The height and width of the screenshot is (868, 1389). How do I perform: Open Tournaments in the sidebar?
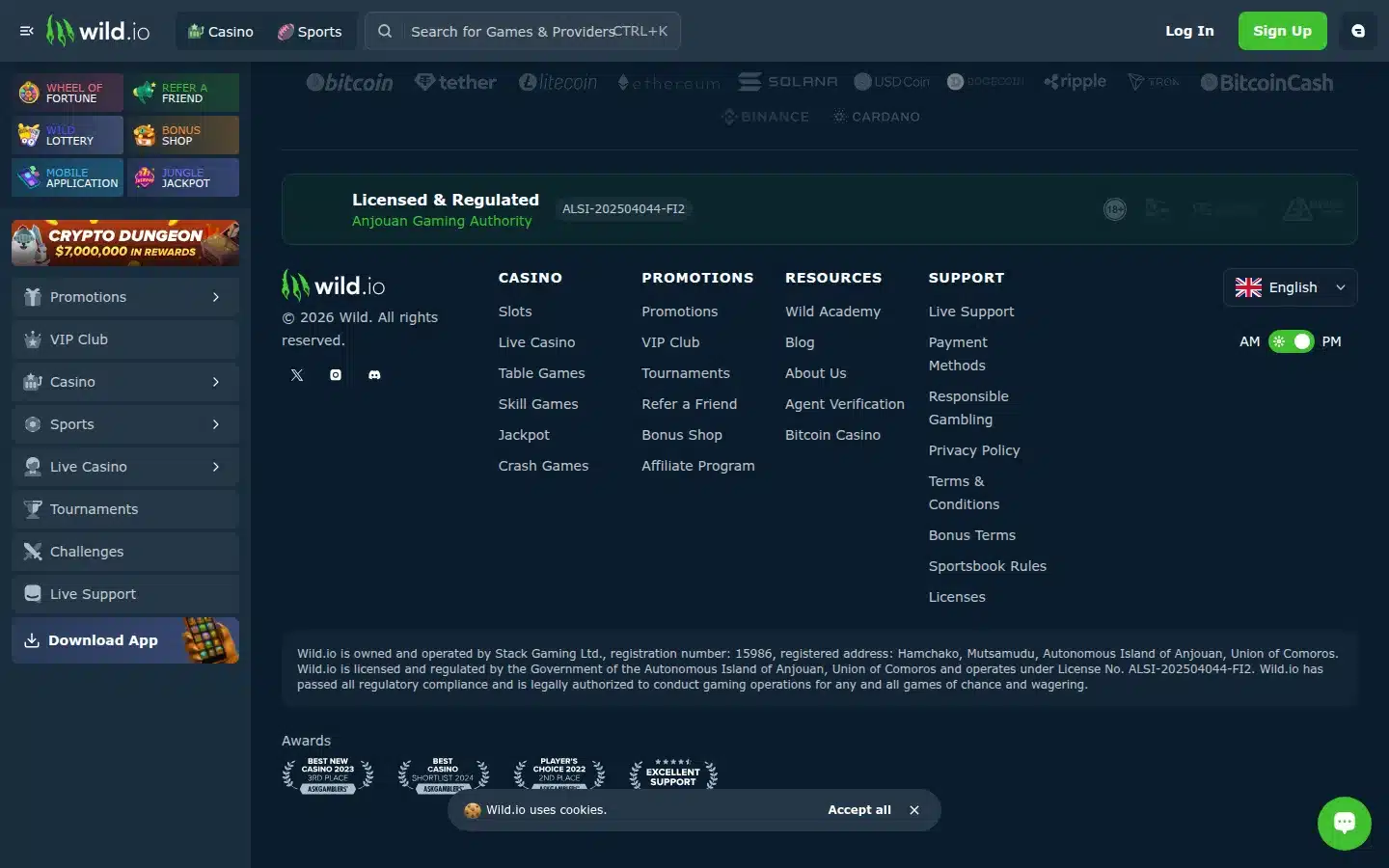click(x=125, y=509)
